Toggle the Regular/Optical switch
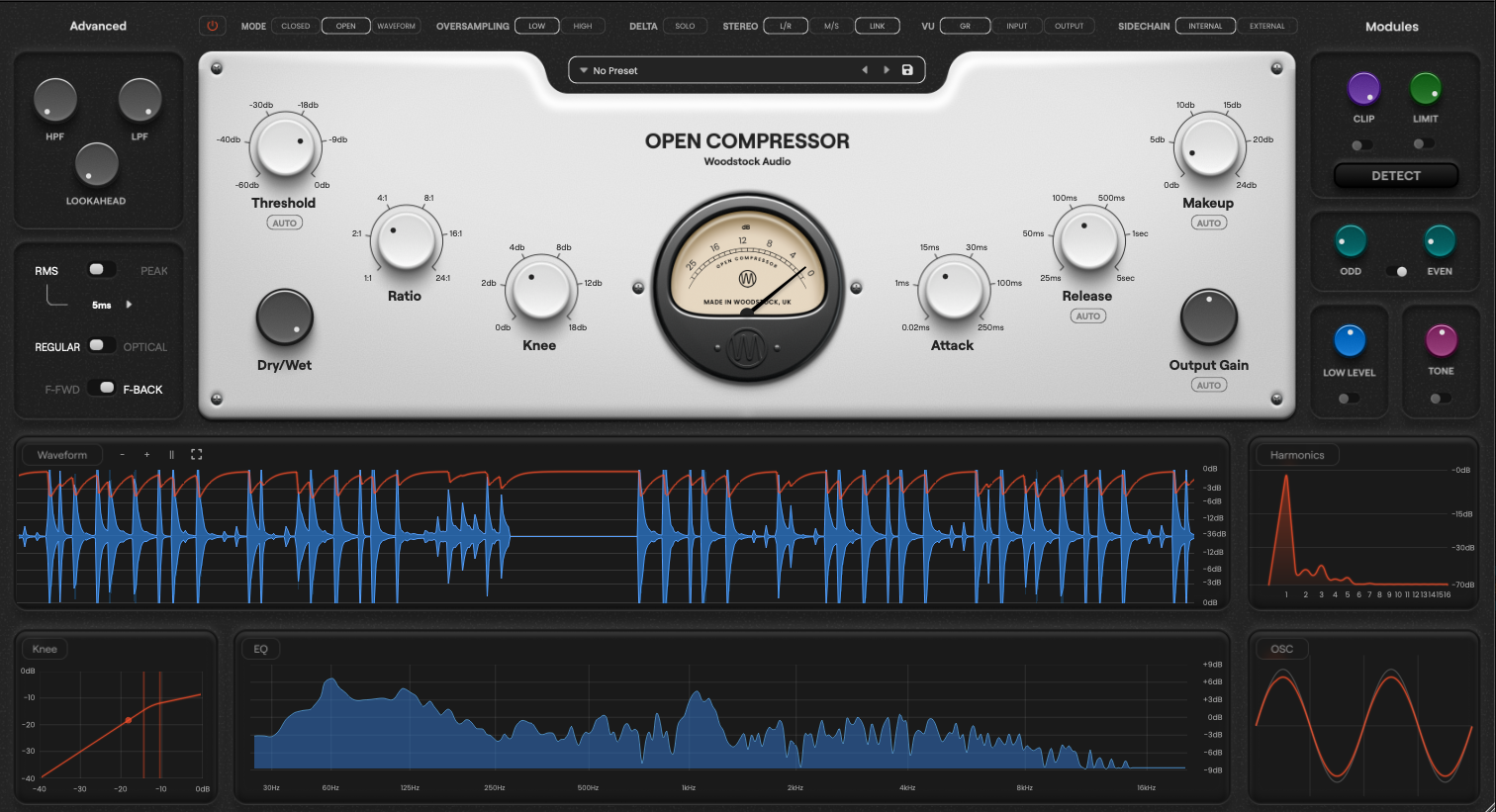 pos(99,345)
